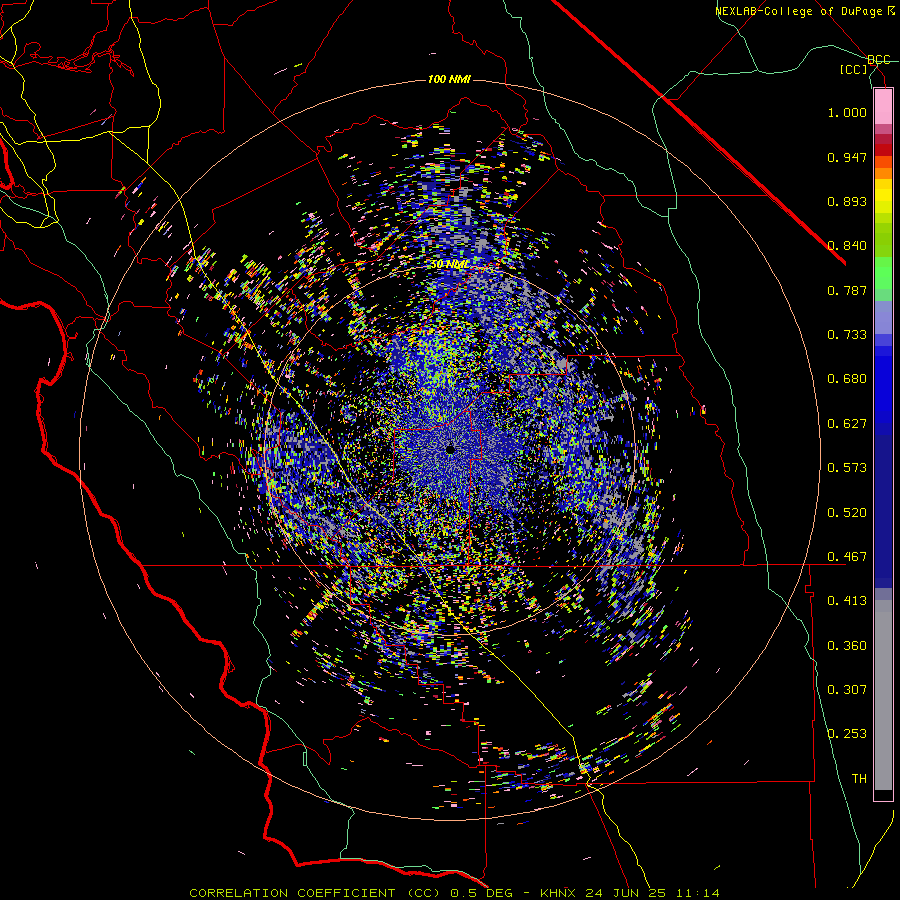Select the 0.360 value on the scale
This screenshot has height=900, width=900.
pos(847,646)
